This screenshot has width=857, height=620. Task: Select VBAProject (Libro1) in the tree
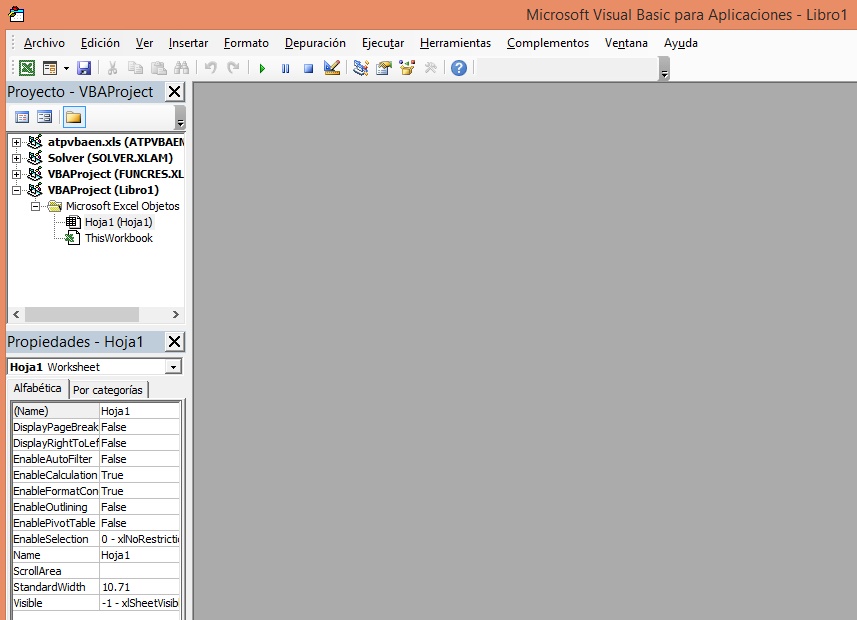(x=103, y=190)
